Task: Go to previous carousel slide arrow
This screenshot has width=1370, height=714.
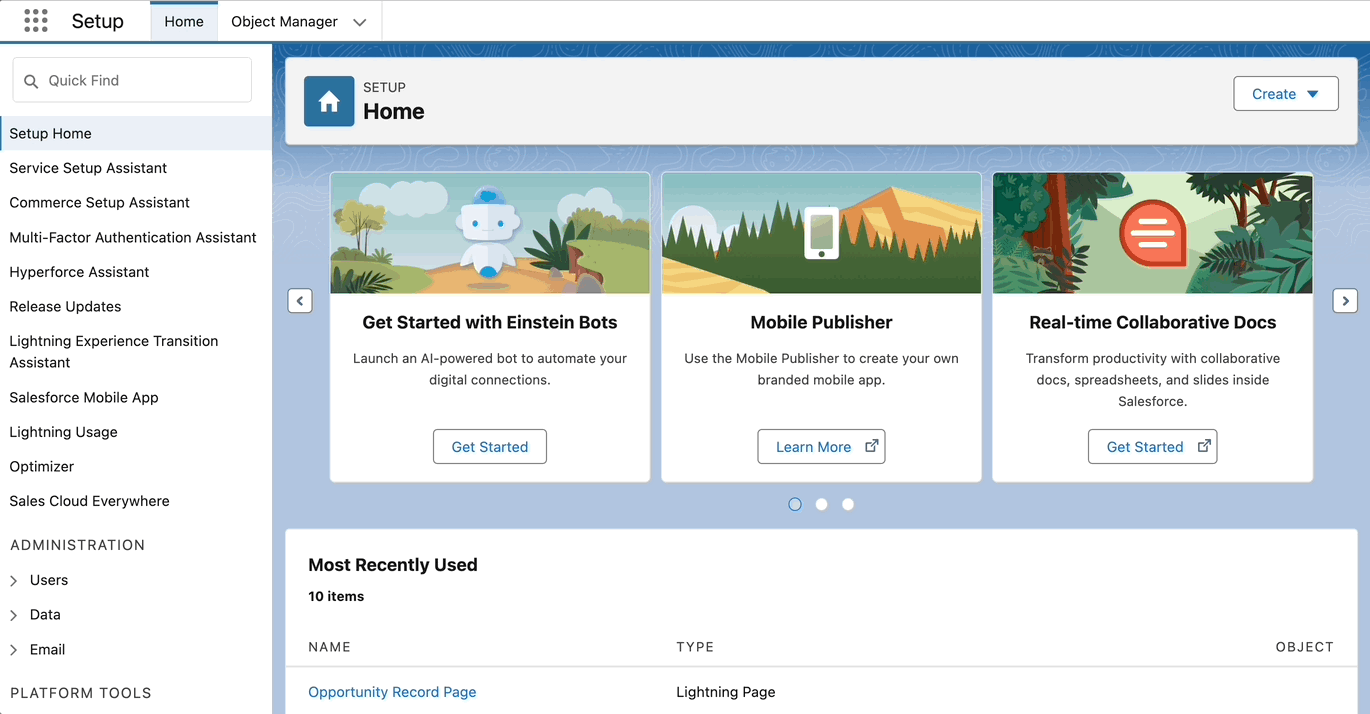Action: [300, 300]
